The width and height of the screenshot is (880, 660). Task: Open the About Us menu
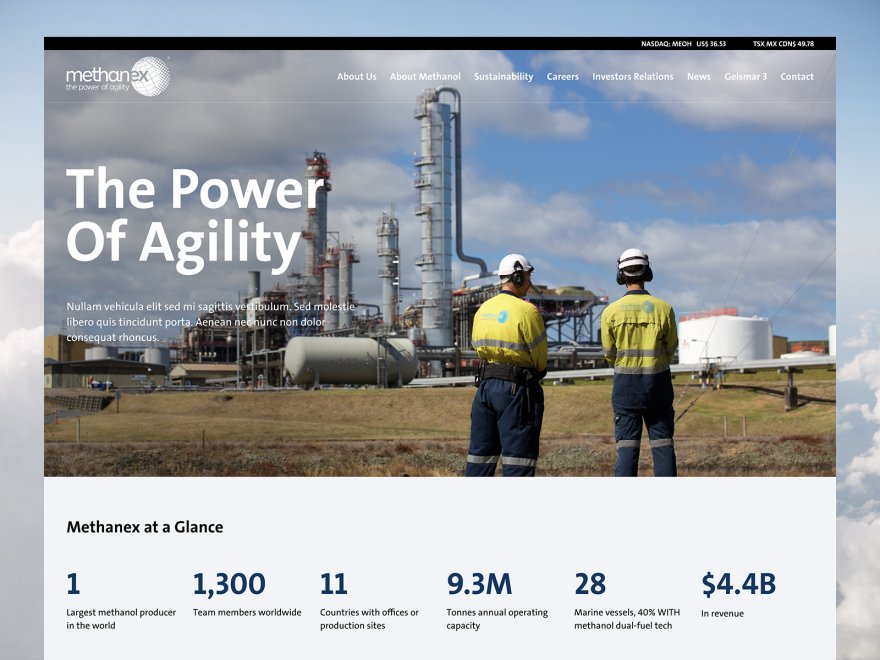(356, 76)
